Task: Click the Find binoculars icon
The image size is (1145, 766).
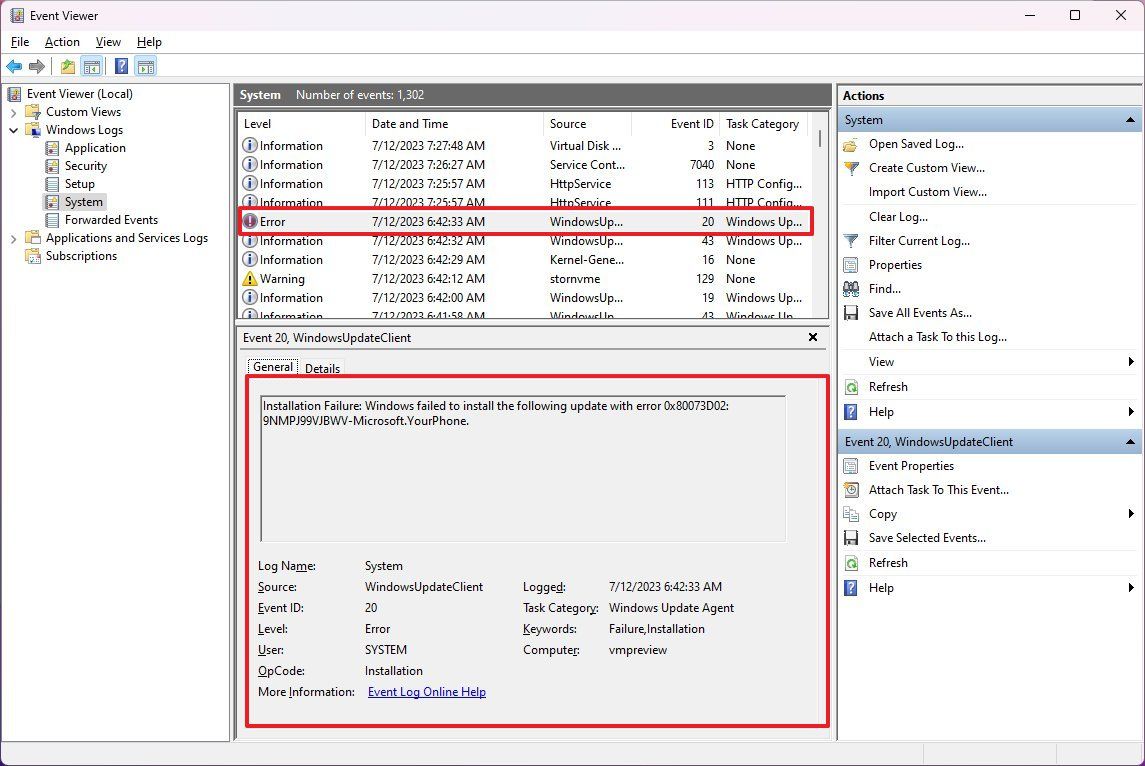Action: (x=849, y=288)
